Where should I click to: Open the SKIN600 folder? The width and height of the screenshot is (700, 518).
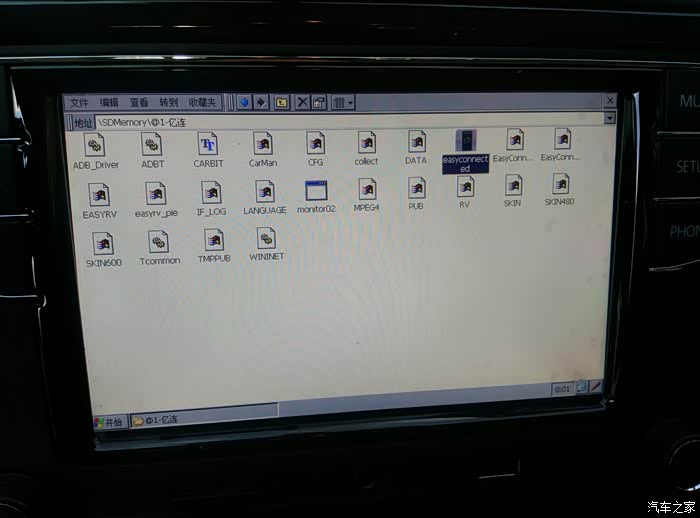coord(103,249)
